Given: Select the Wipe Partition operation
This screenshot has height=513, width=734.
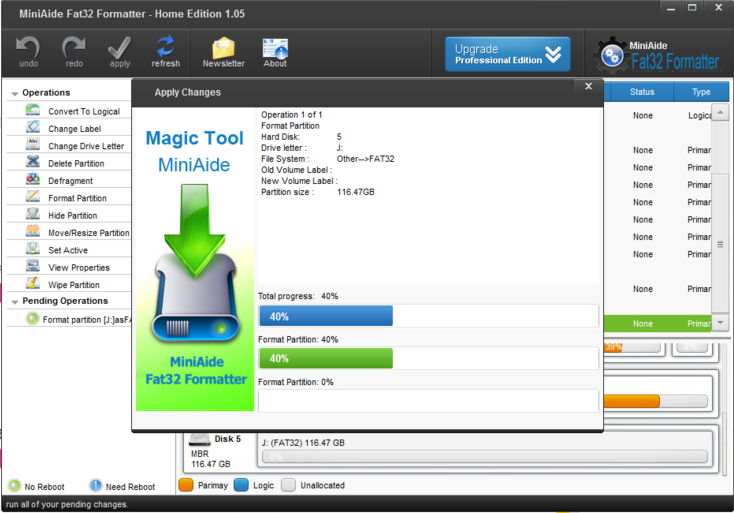Looking at the screenshot, I should 74,285.
